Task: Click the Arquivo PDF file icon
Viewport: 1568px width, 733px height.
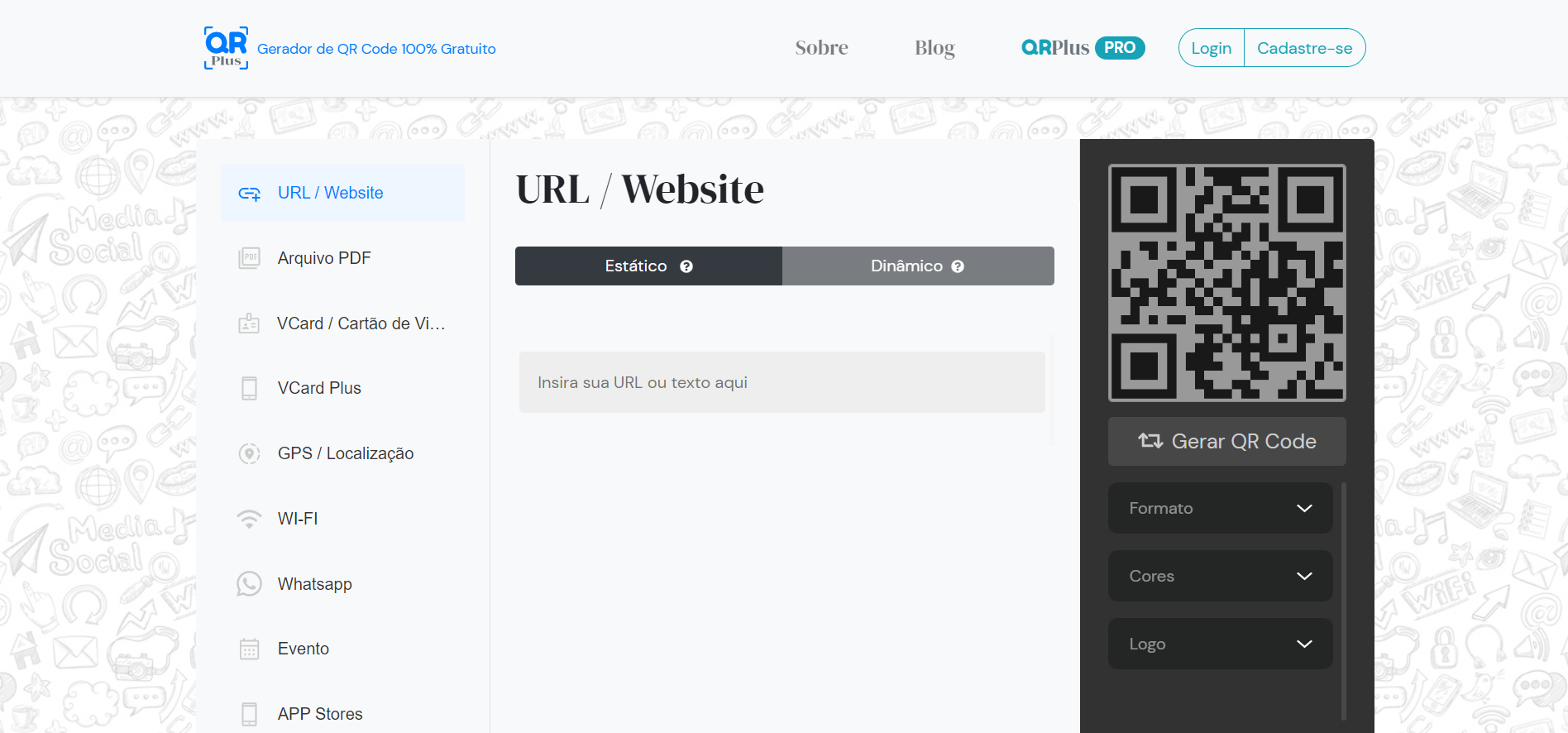Action: click(249, 258)
